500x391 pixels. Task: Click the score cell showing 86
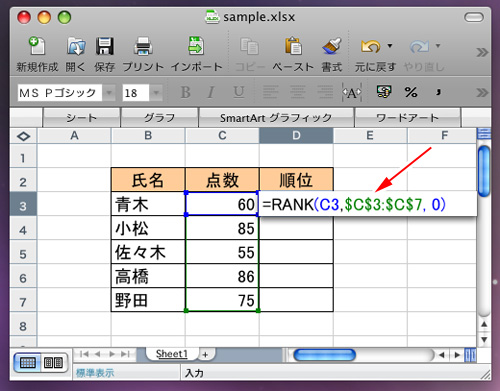click(x=222, y=276)
